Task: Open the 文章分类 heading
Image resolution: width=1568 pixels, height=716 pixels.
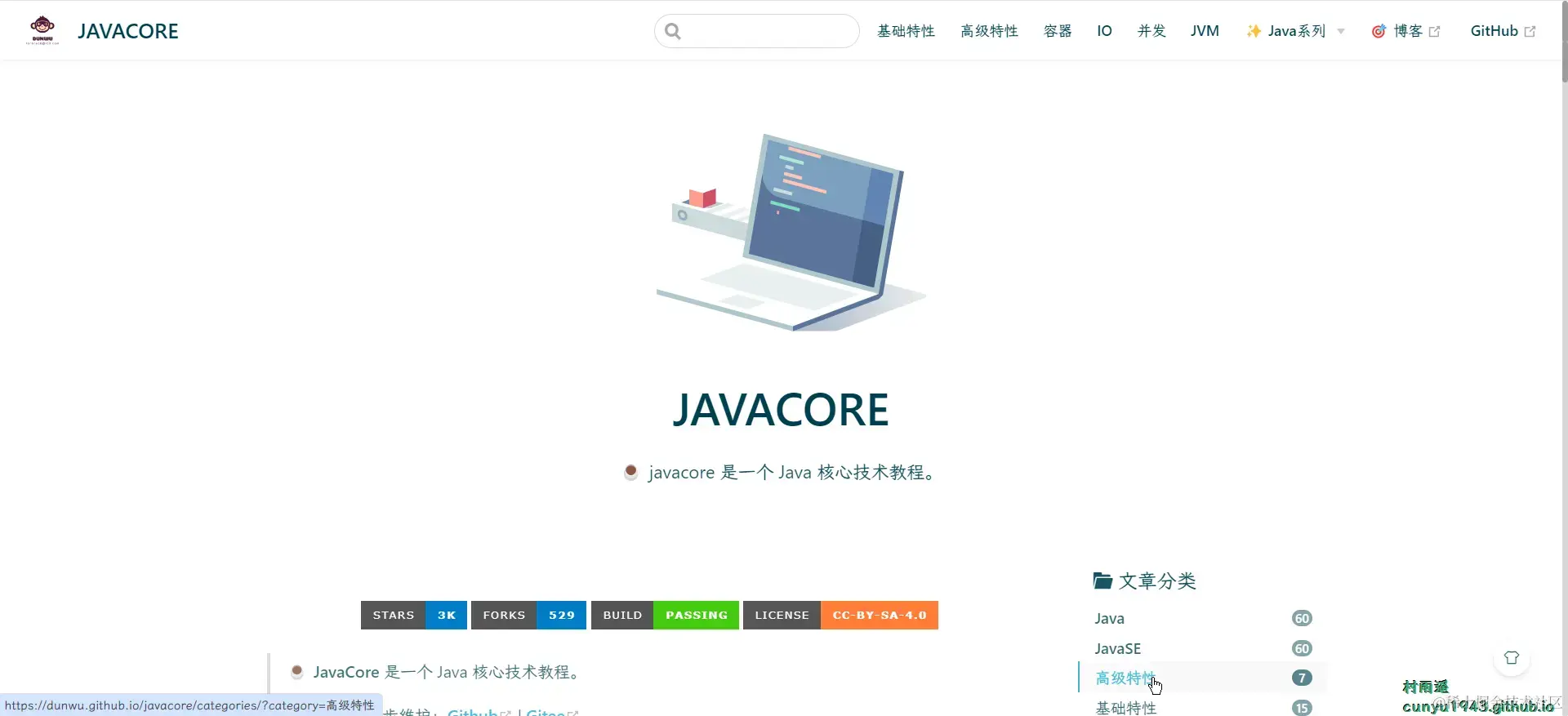Action: coord(1157,580)
